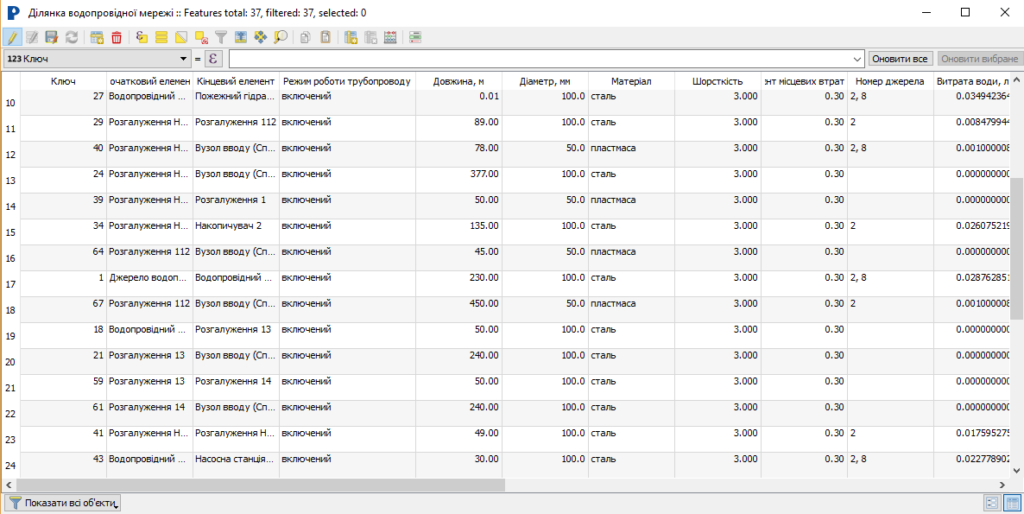Click 'Номер джерела' column header
The width and height of the screenshot is (1024, 514).
point(890,82)
